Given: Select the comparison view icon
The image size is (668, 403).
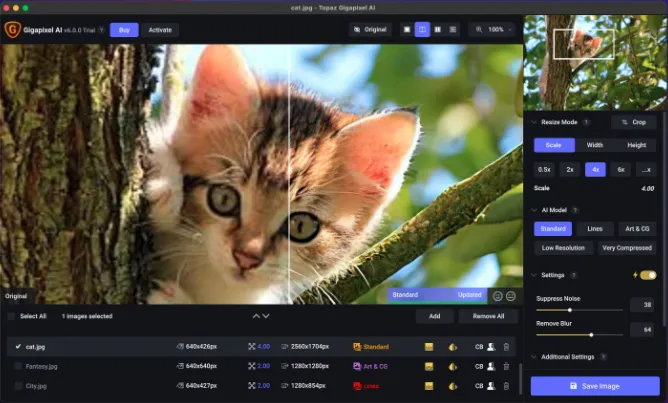Looking at the screenshot, I should tap(452, 29).
